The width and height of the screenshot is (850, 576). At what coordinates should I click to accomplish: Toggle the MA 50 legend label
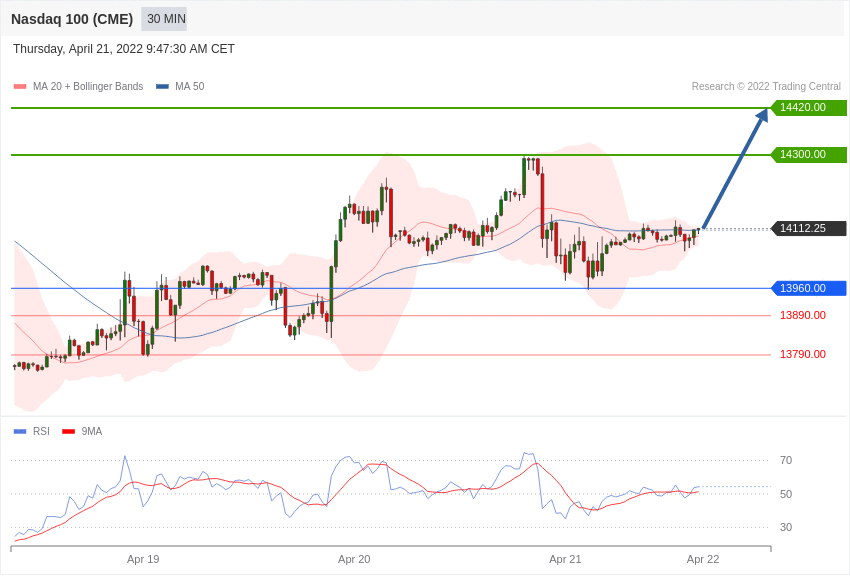click(x=190, y=87)
